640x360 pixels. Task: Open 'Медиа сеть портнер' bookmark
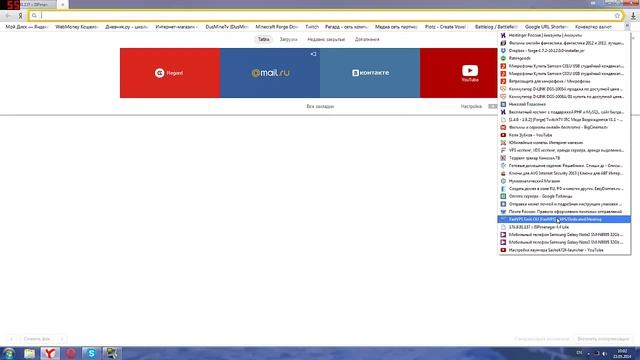click(x=396, y=27)
